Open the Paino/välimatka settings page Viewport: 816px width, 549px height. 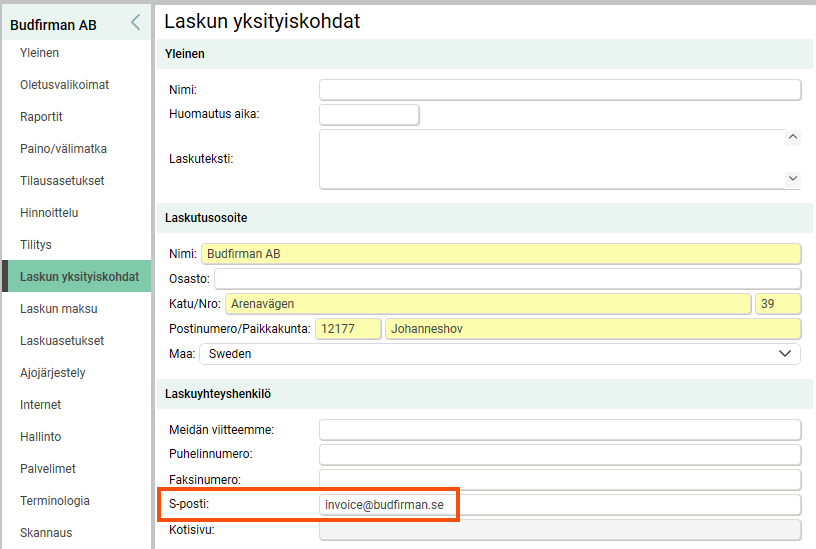click(63, 149)
